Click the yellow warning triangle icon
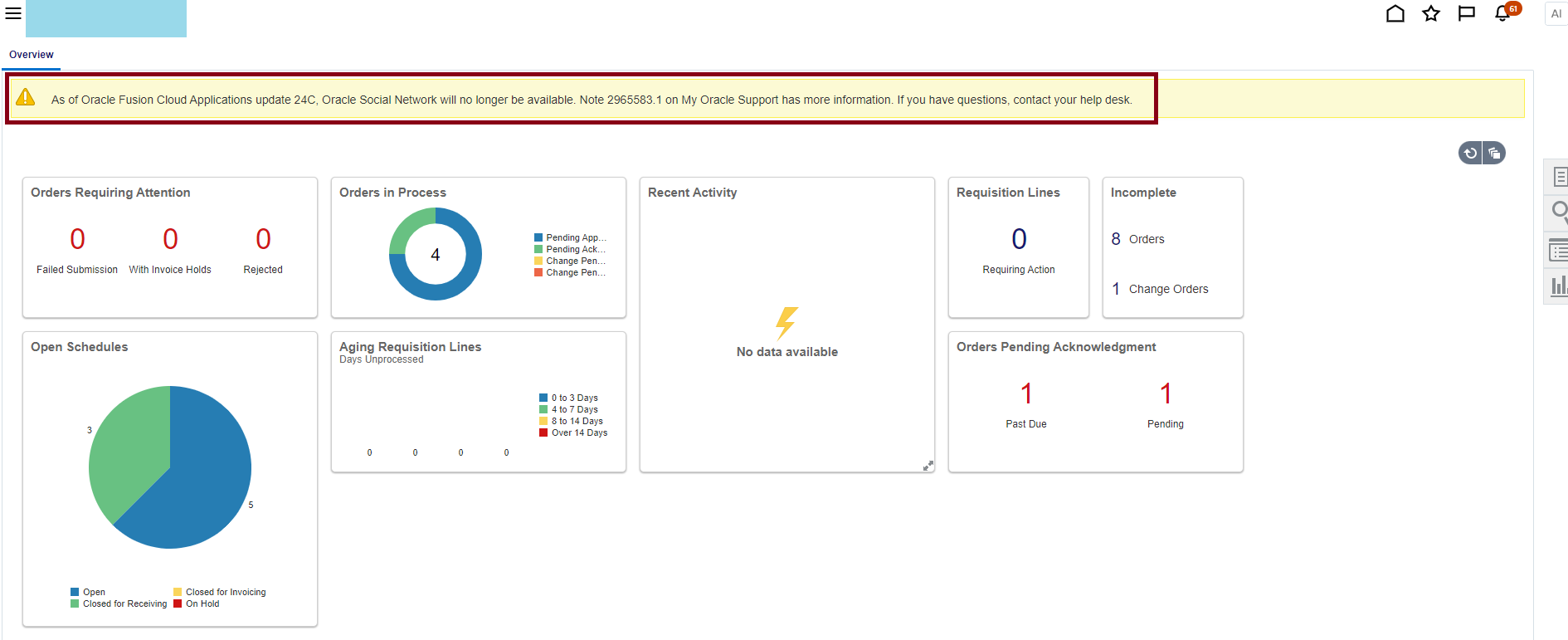This screenshot has width=1568, height=640. pos(26,97)
